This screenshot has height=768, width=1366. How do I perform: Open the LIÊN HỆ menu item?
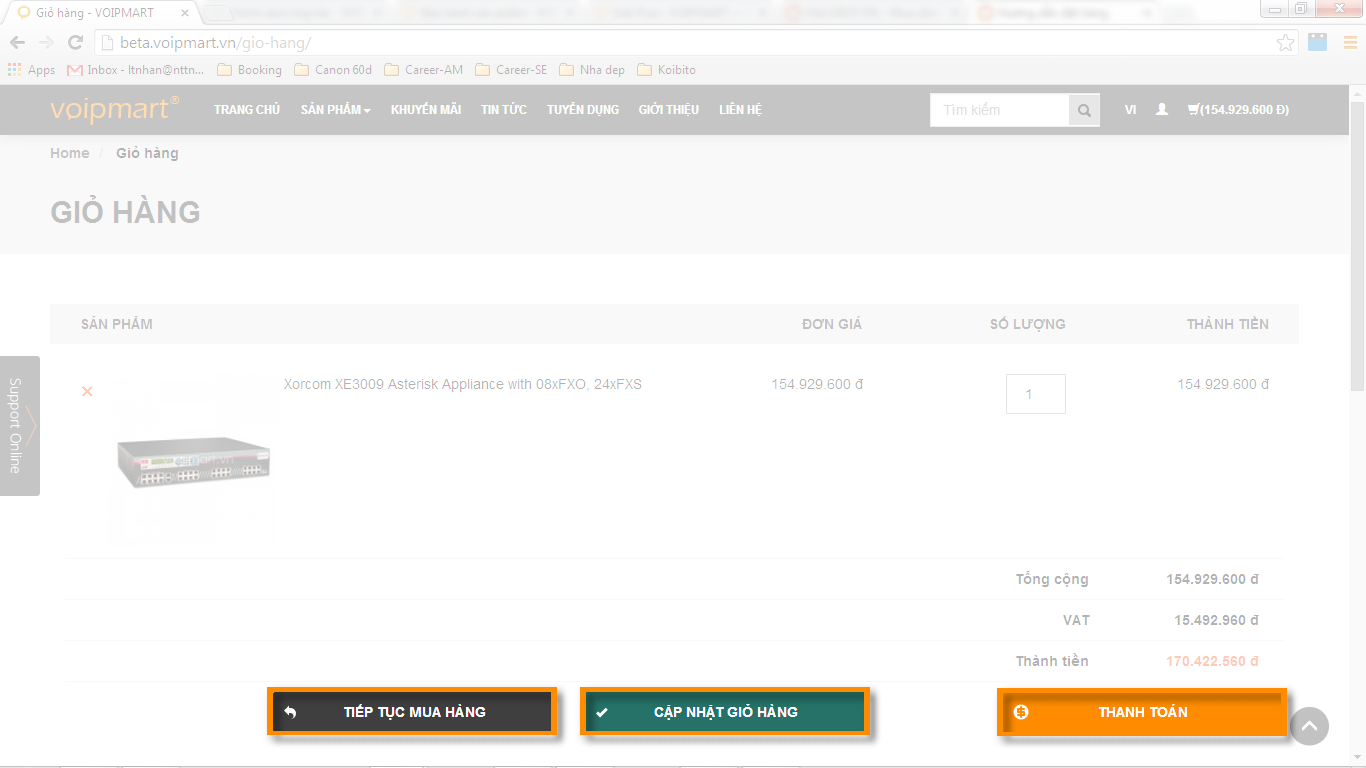(x=740, y=110)
